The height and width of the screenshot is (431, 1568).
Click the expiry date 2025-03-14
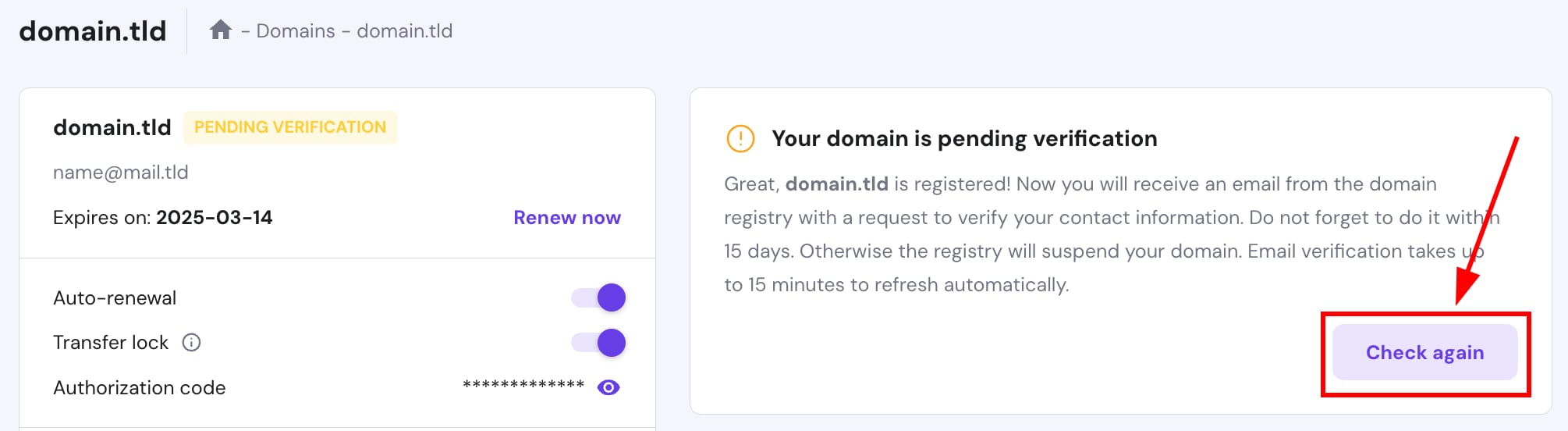pyautogui.click(x=215, y=218)
